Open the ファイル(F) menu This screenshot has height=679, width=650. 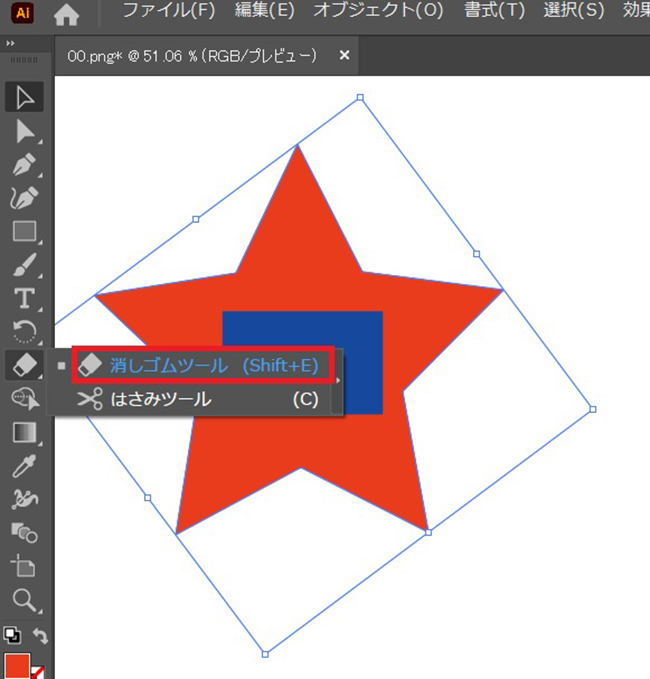tap(169, 10)
